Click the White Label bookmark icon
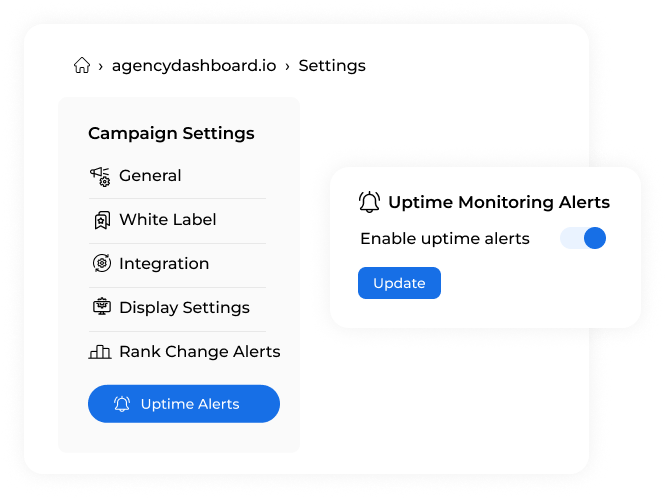 pos(102,220)
